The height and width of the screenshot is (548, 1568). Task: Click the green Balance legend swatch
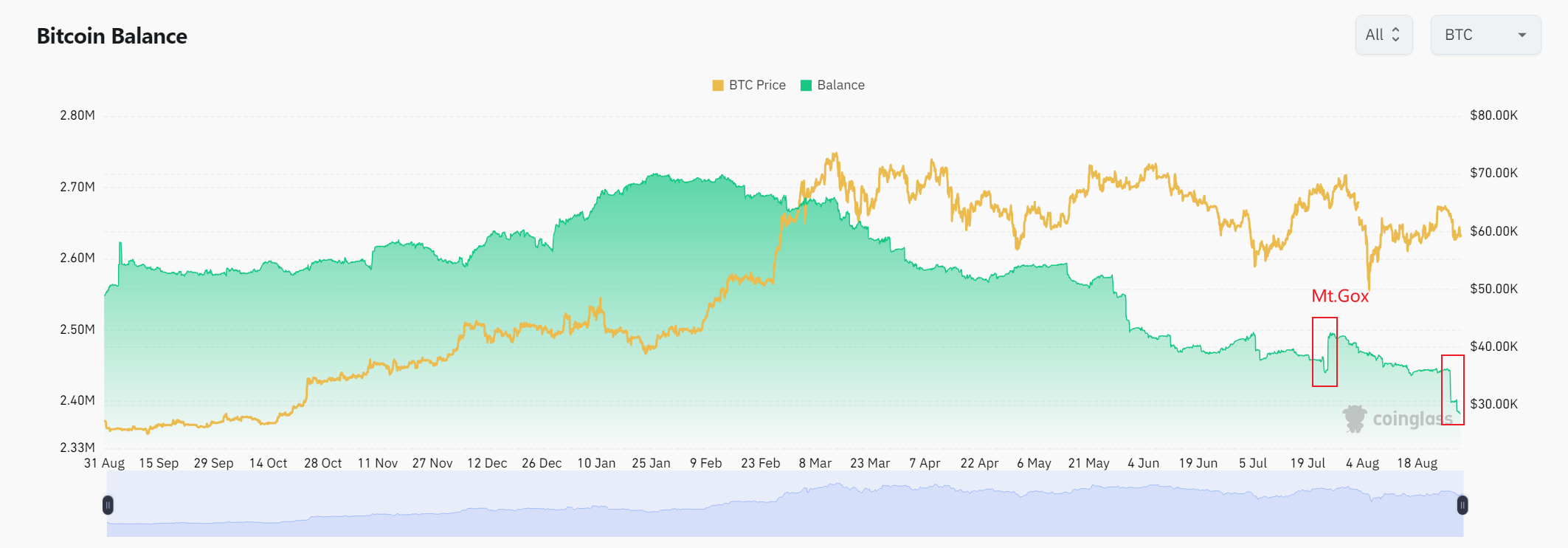pos(807,85)
